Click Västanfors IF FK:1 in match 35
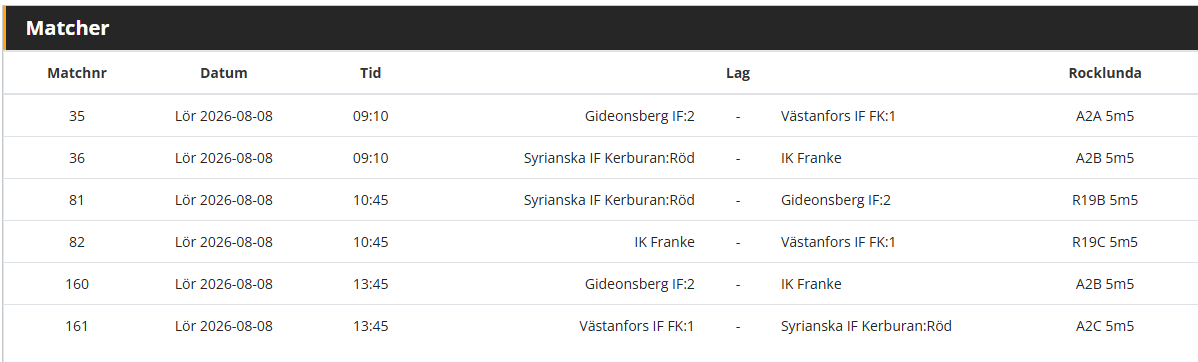Image resolution: width=1198 pixels, height=362 pixels. pos(838,116)
